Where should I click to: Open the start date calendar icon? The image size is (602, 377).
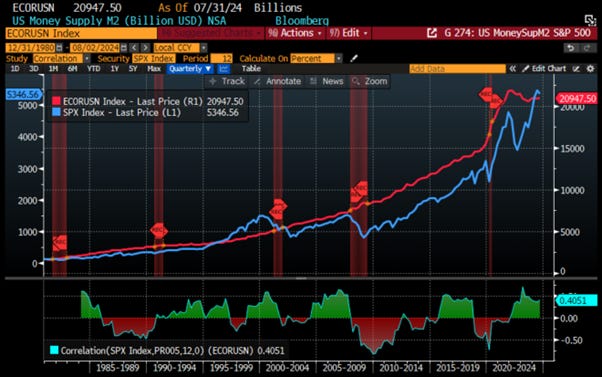tap(60, 48)
